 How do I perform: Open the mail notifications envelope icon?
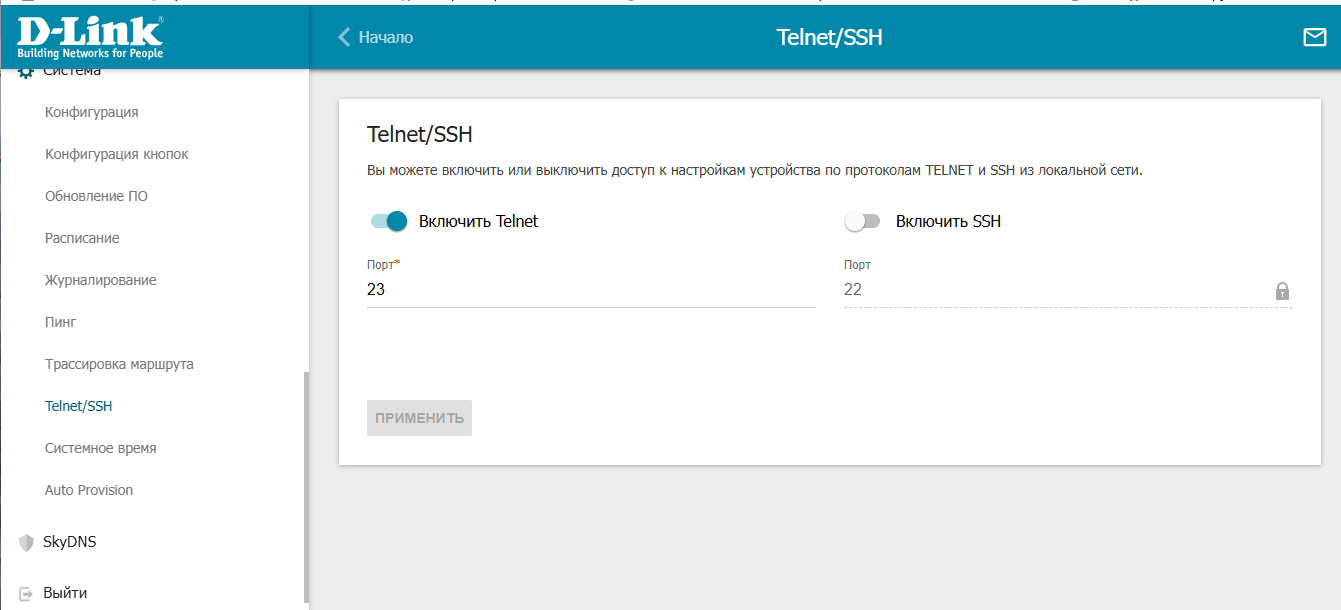pyautogui.click(x=1314, y=37)
